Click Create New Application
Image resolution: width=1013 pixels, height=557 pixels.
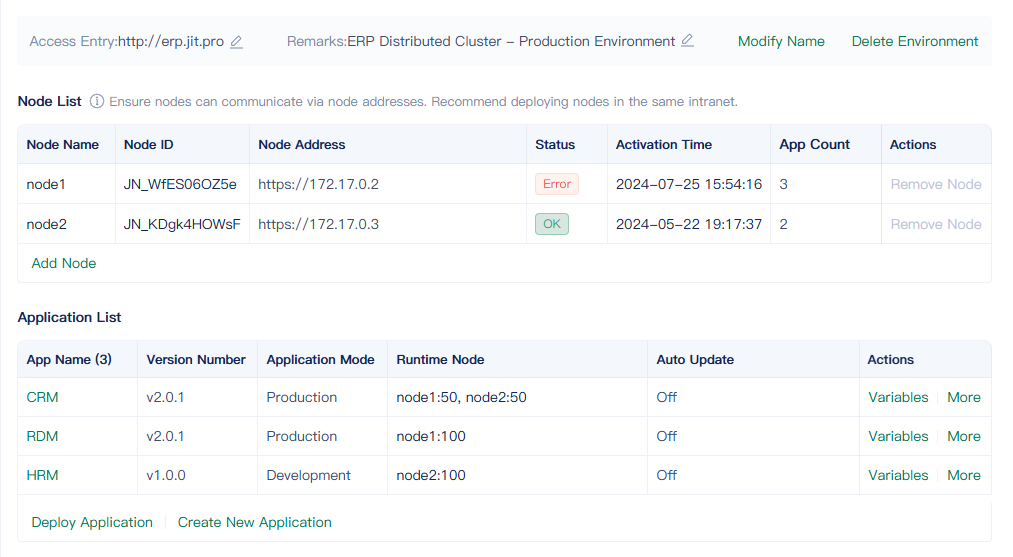[x=254, y=522]
